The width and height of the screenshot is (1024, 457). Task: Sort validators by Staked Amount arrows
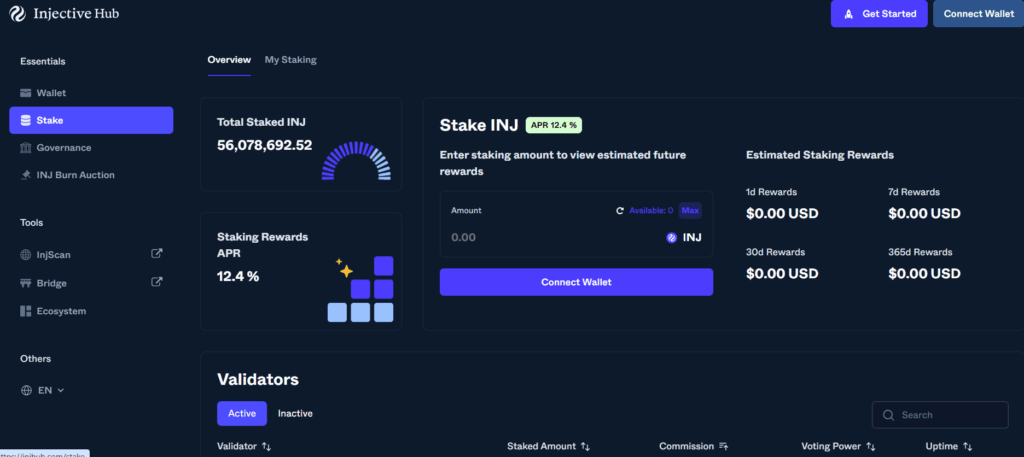(x=585, y=447)
